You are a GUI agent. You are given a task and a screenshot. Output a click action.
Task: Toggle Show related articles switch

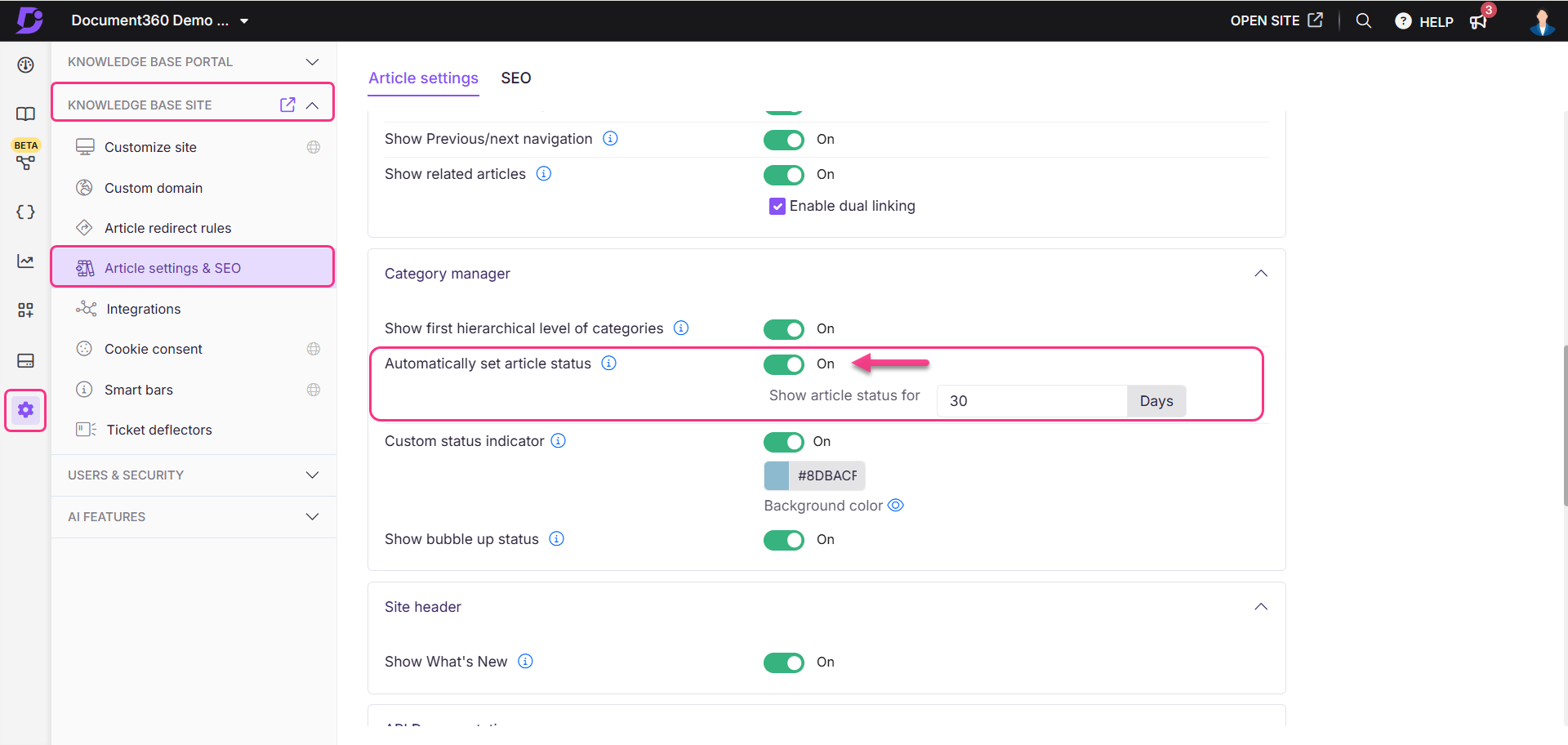point(784,175)
